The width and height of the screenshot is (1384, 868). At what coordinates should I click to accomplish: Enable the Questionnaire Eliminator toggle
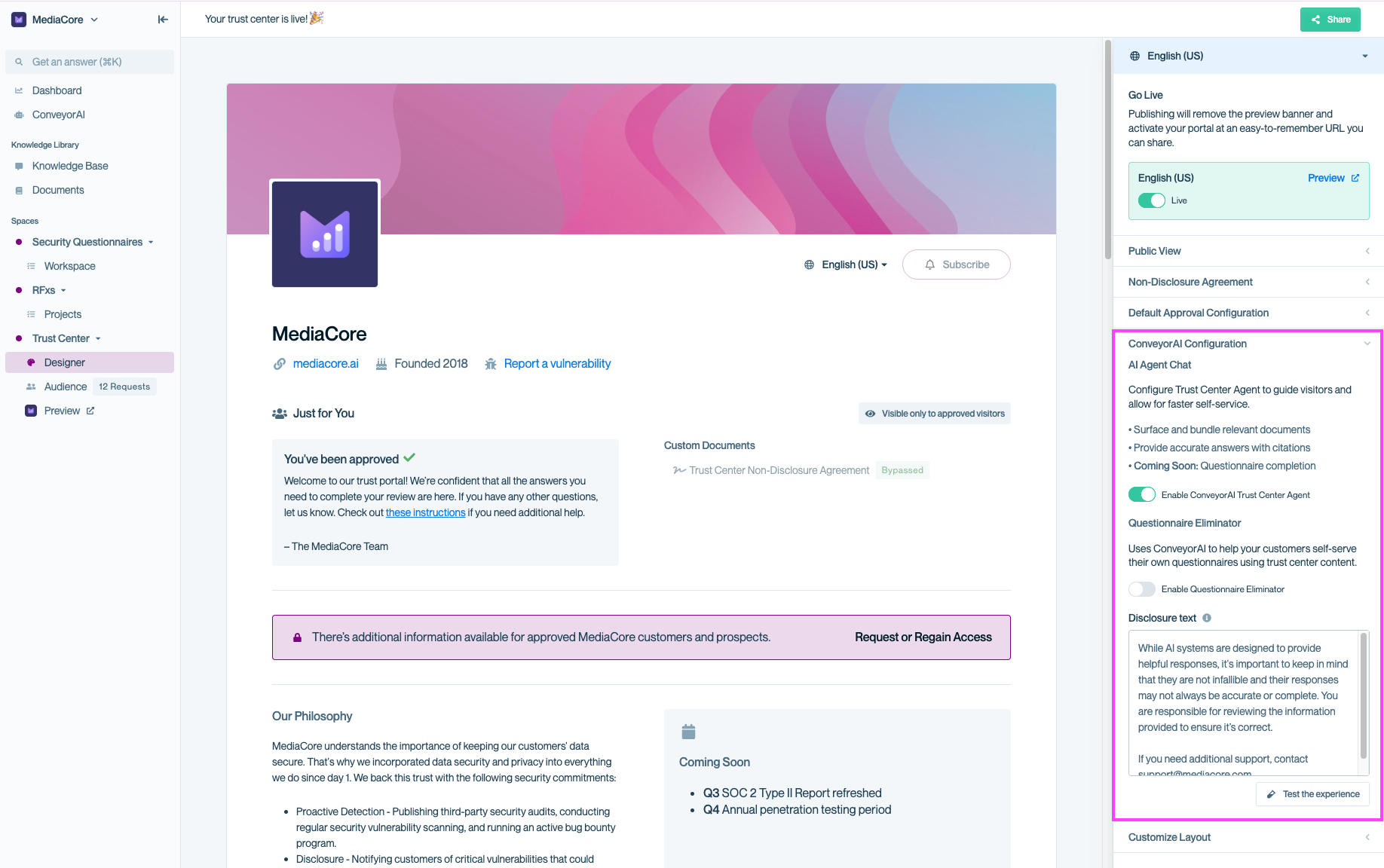tap(1142, 589)
